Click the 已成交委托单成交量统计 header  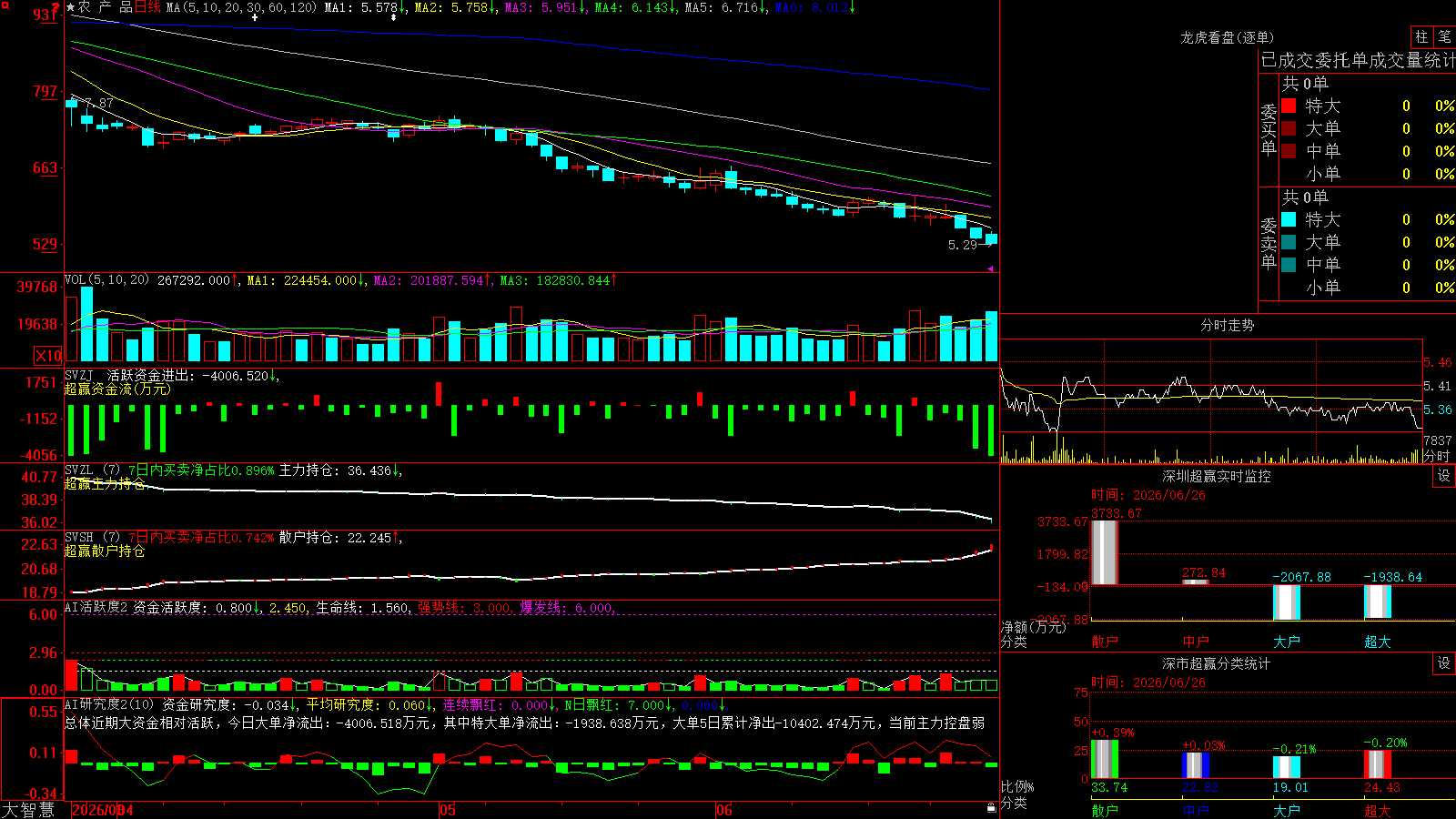click(1358, 60)
